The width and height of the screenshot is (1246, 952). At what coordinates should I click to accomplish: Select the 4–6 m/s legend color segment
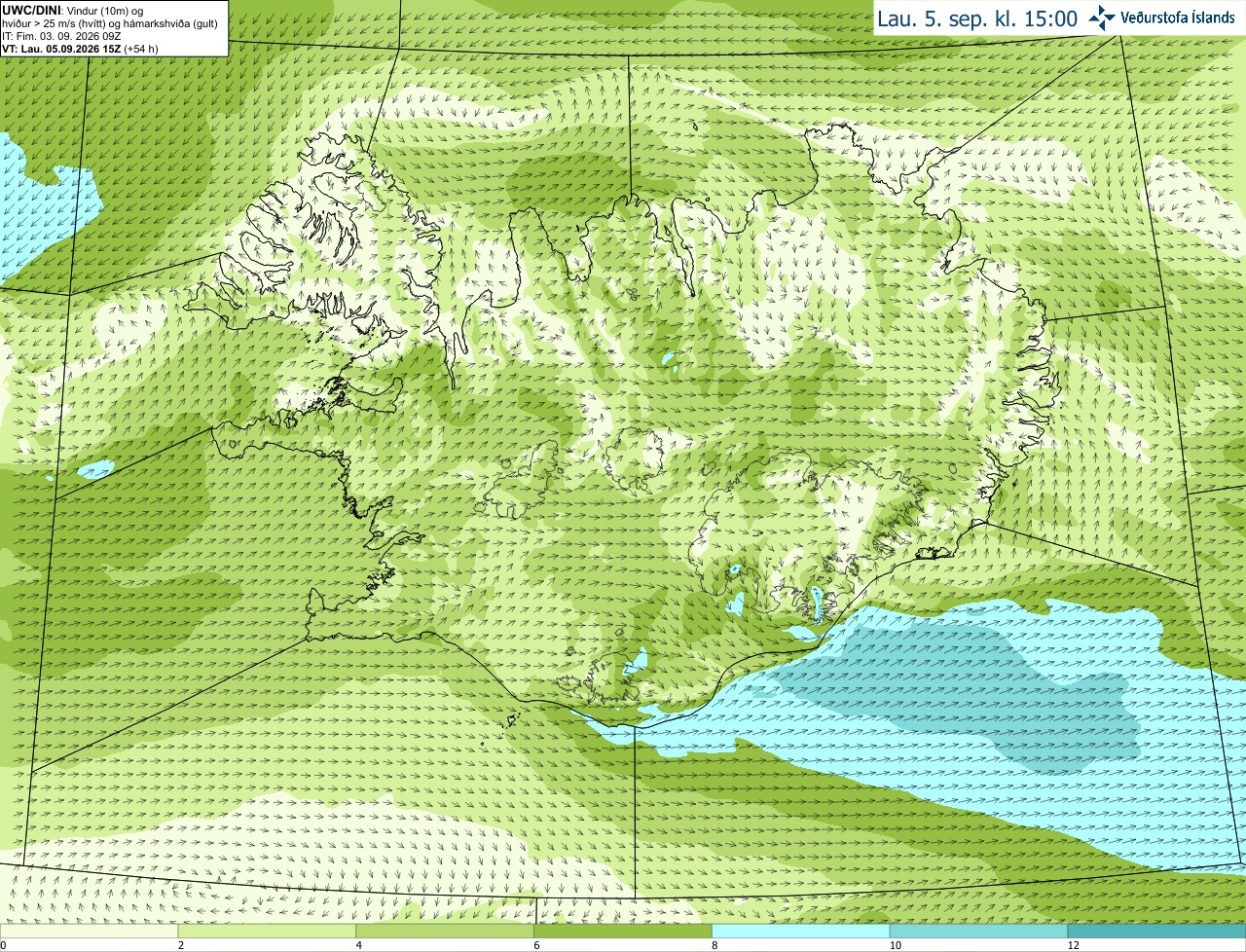tap(445, 932)
